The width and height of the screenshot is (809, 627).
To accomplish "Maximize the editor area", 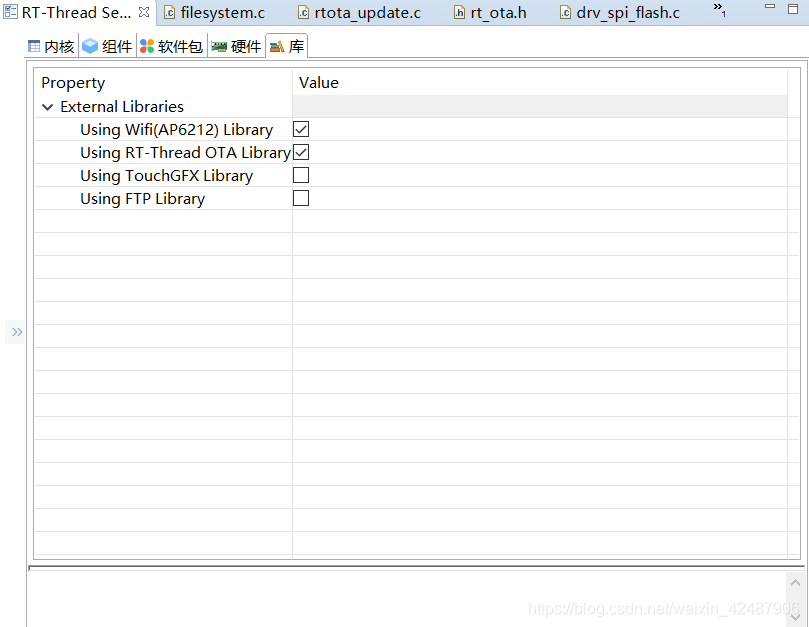I will click(x=794, y=8).
